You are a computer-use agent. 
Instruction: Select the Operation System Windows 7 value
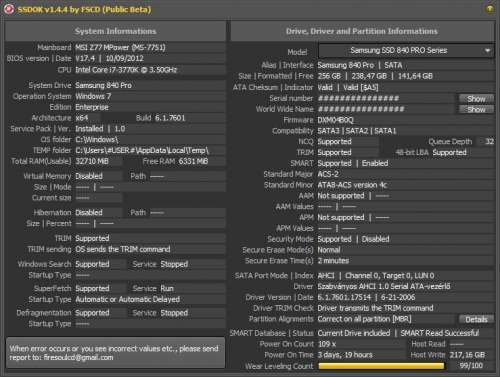click(93, 96)
